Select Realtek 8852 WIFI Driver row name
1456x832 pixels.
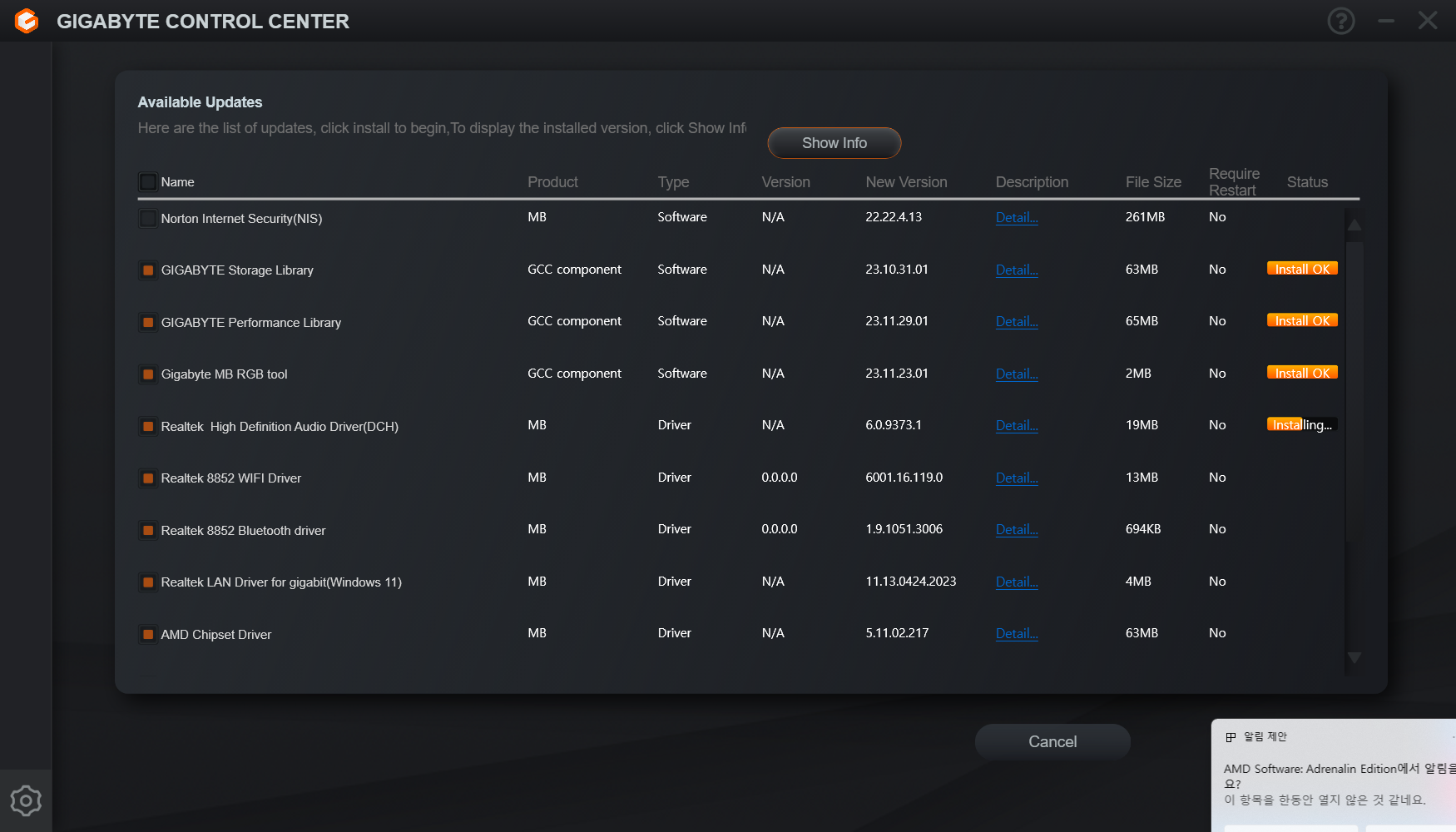click(231, 478)
